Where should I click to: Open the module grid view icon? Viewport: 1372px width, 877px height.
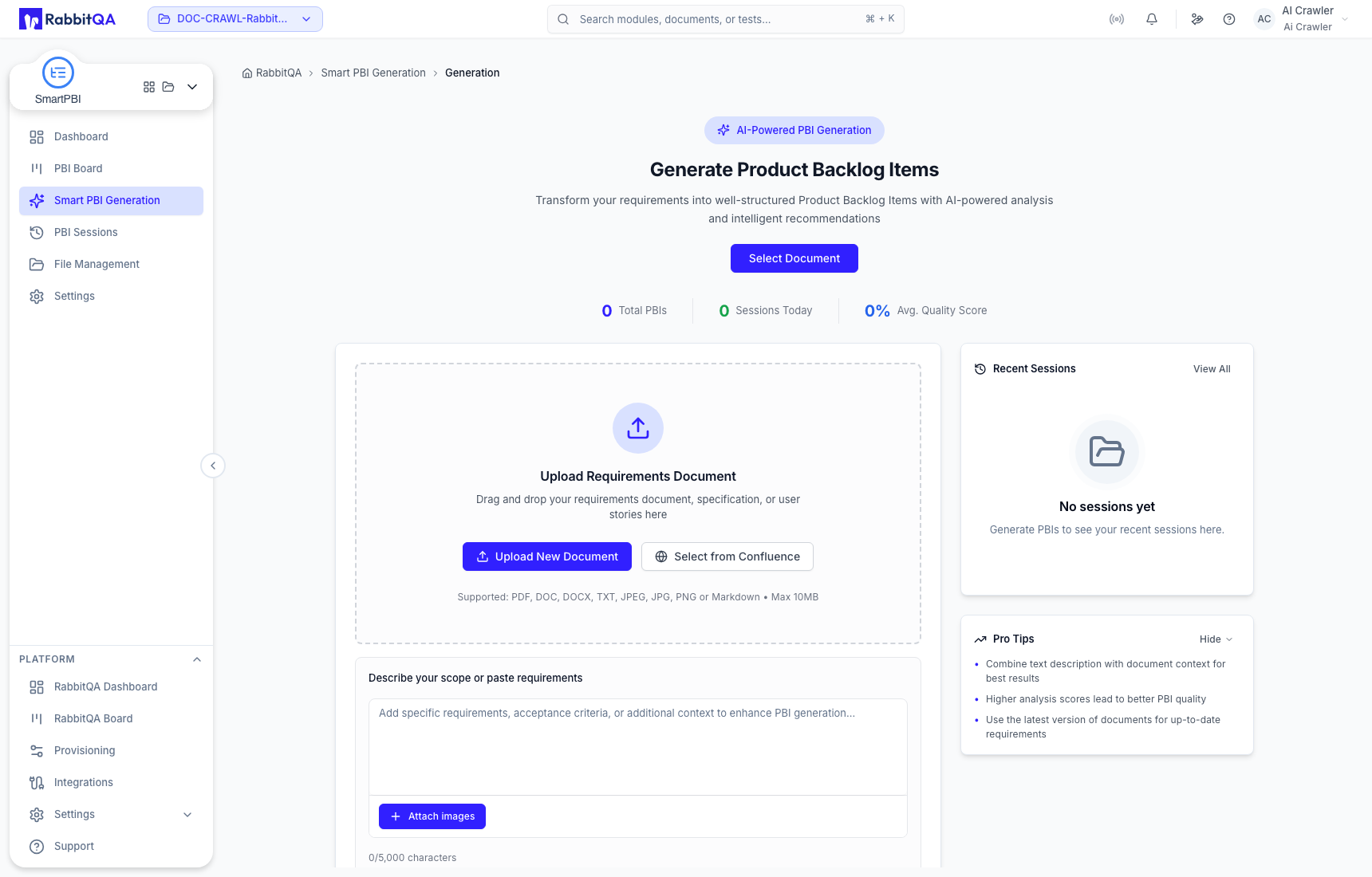(x=149, y=87)
